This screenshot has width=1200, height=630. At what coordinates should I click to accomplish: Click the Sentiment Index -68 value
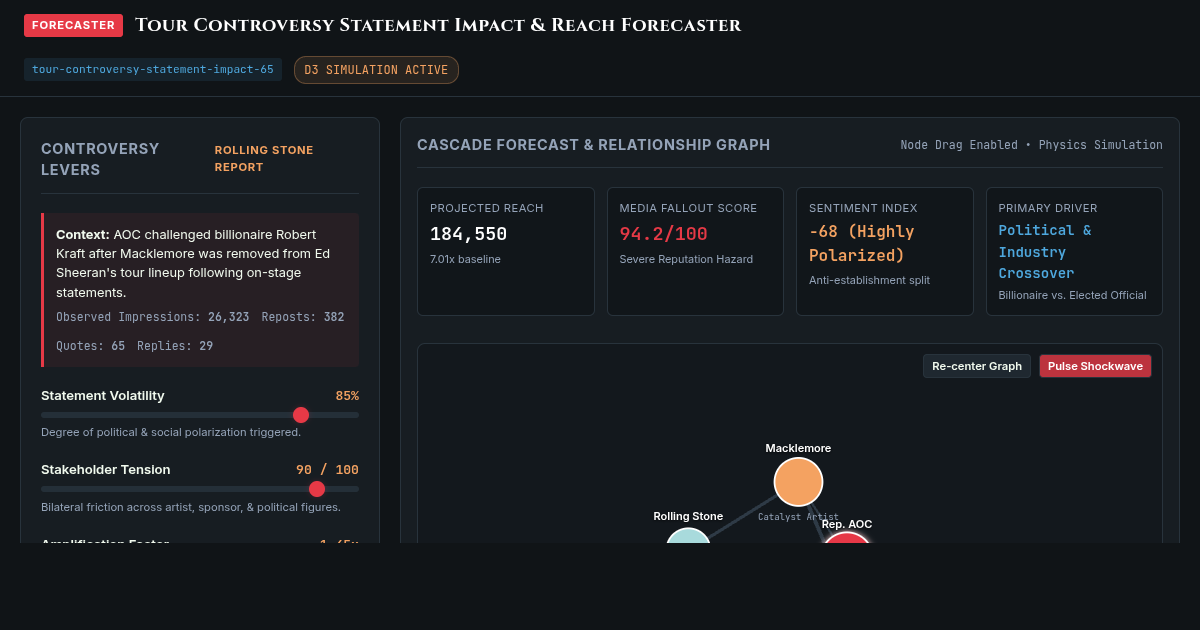tap(862, 243)
